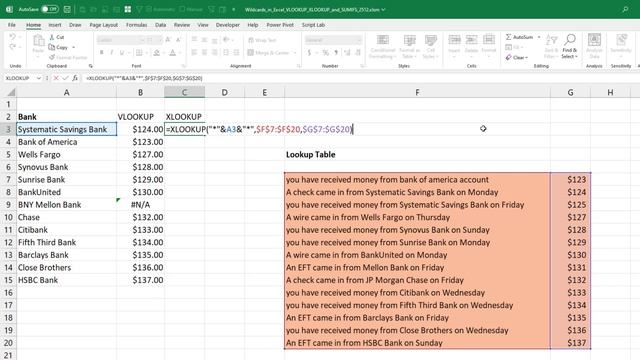Click the Format Painter button

(67, 58)
